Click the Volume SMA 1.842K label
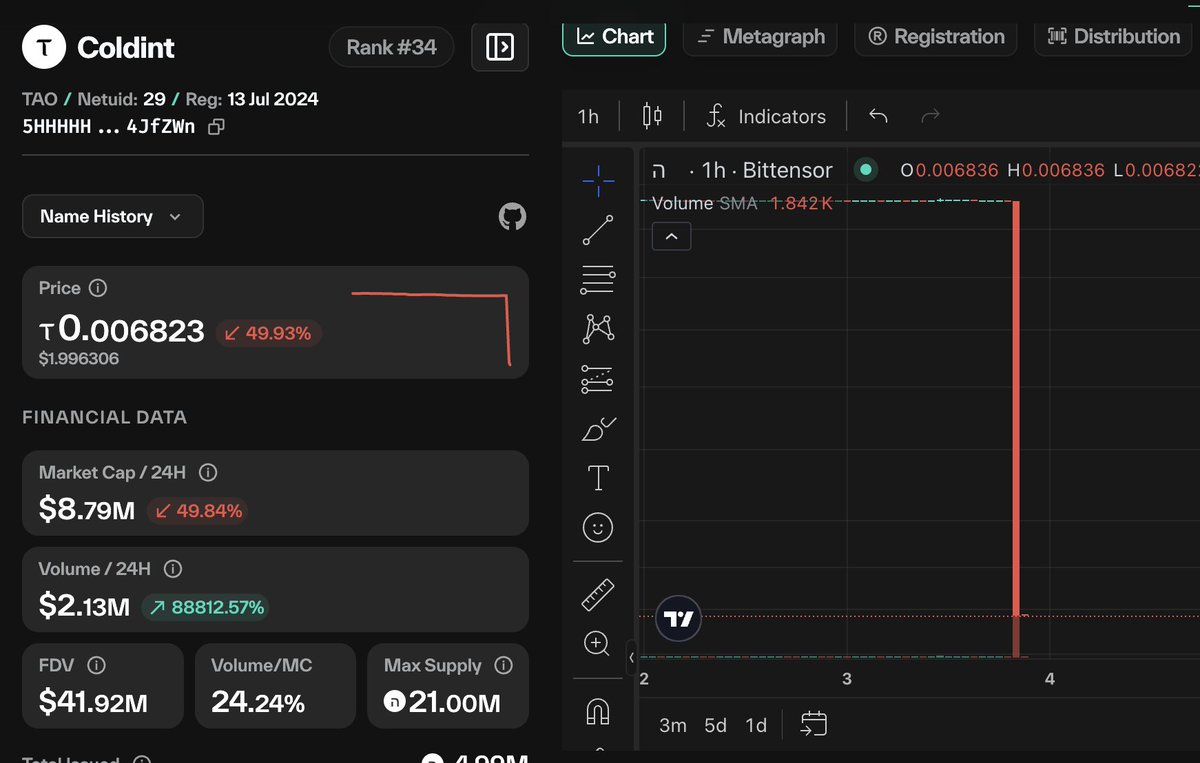 pos(742,203)
